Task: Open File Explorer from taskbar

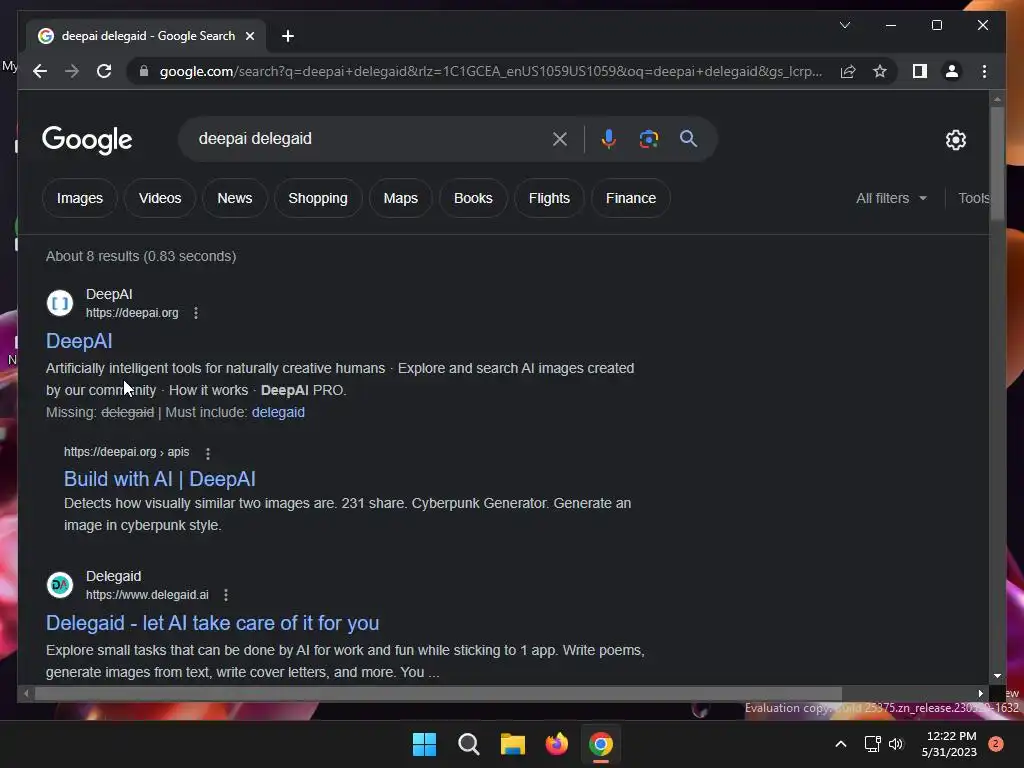Action: tap(513, 744)
